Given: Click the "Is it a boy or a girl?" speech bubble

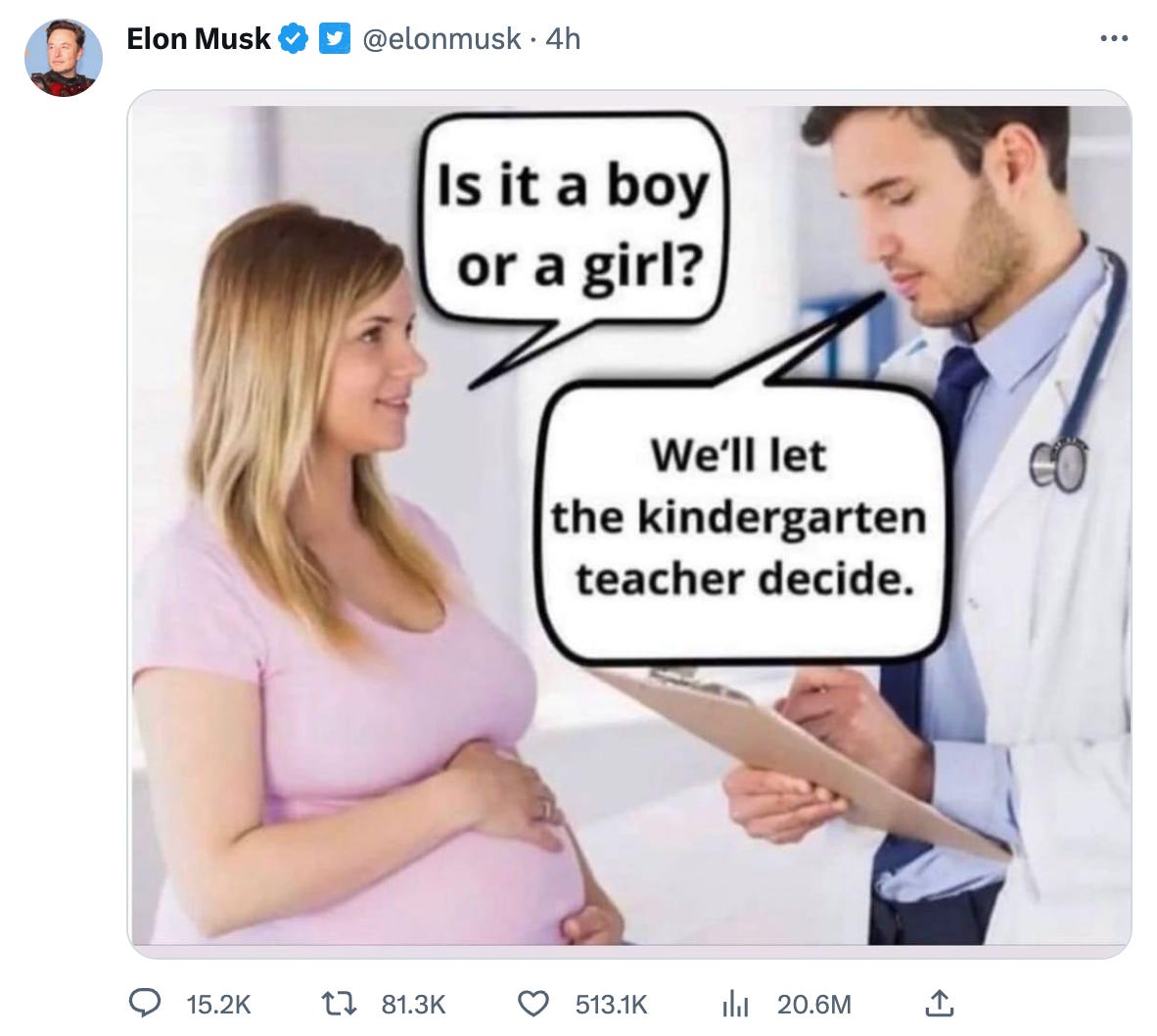Looking at the screenshot, I should point(573,221).
